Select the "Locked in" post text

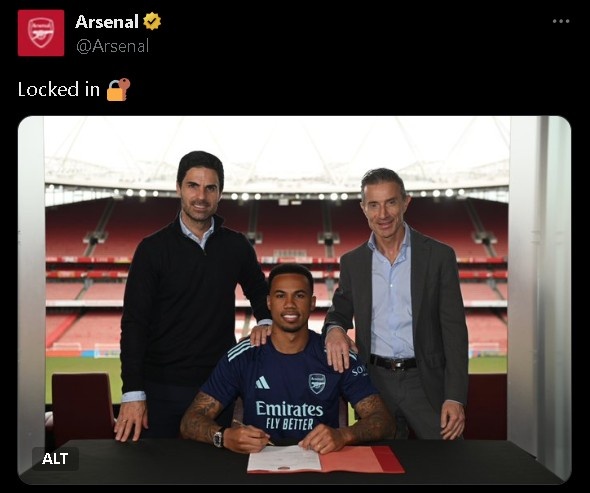pyautogui.click(x=59, y=90)
